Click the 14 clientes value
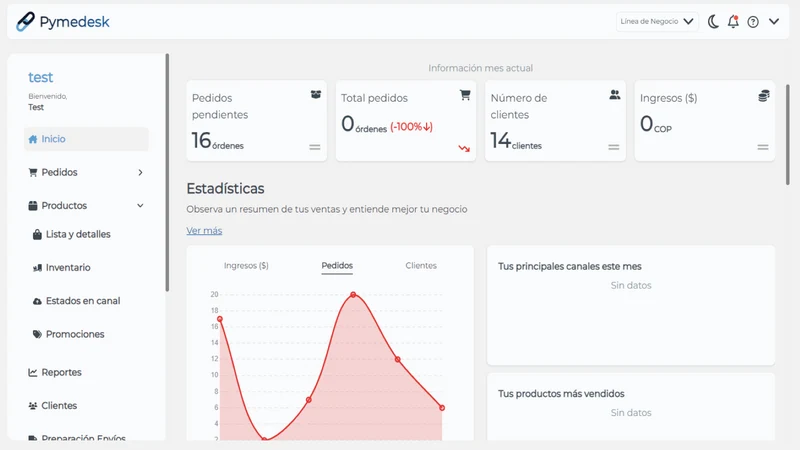 click(516, 141)
